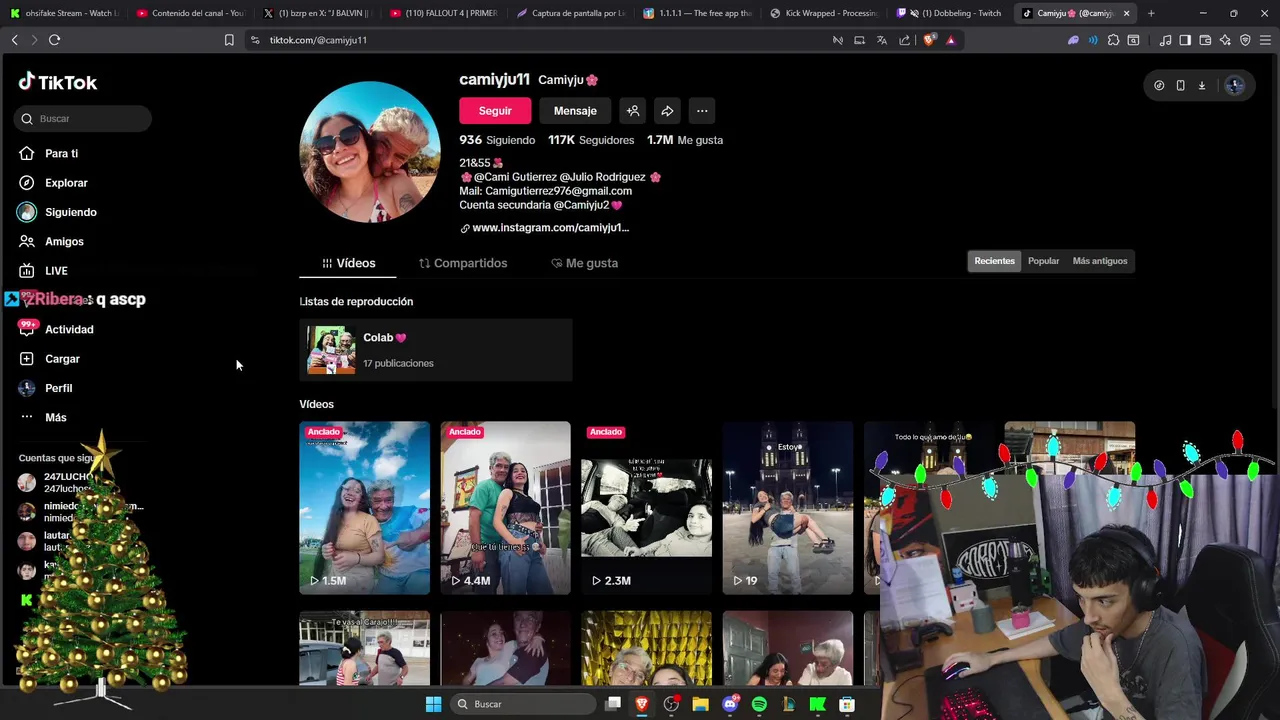The image size is (1280, 720).
Task: Click the Windows taskbar Buscar search box
Action: click(525, 704)
